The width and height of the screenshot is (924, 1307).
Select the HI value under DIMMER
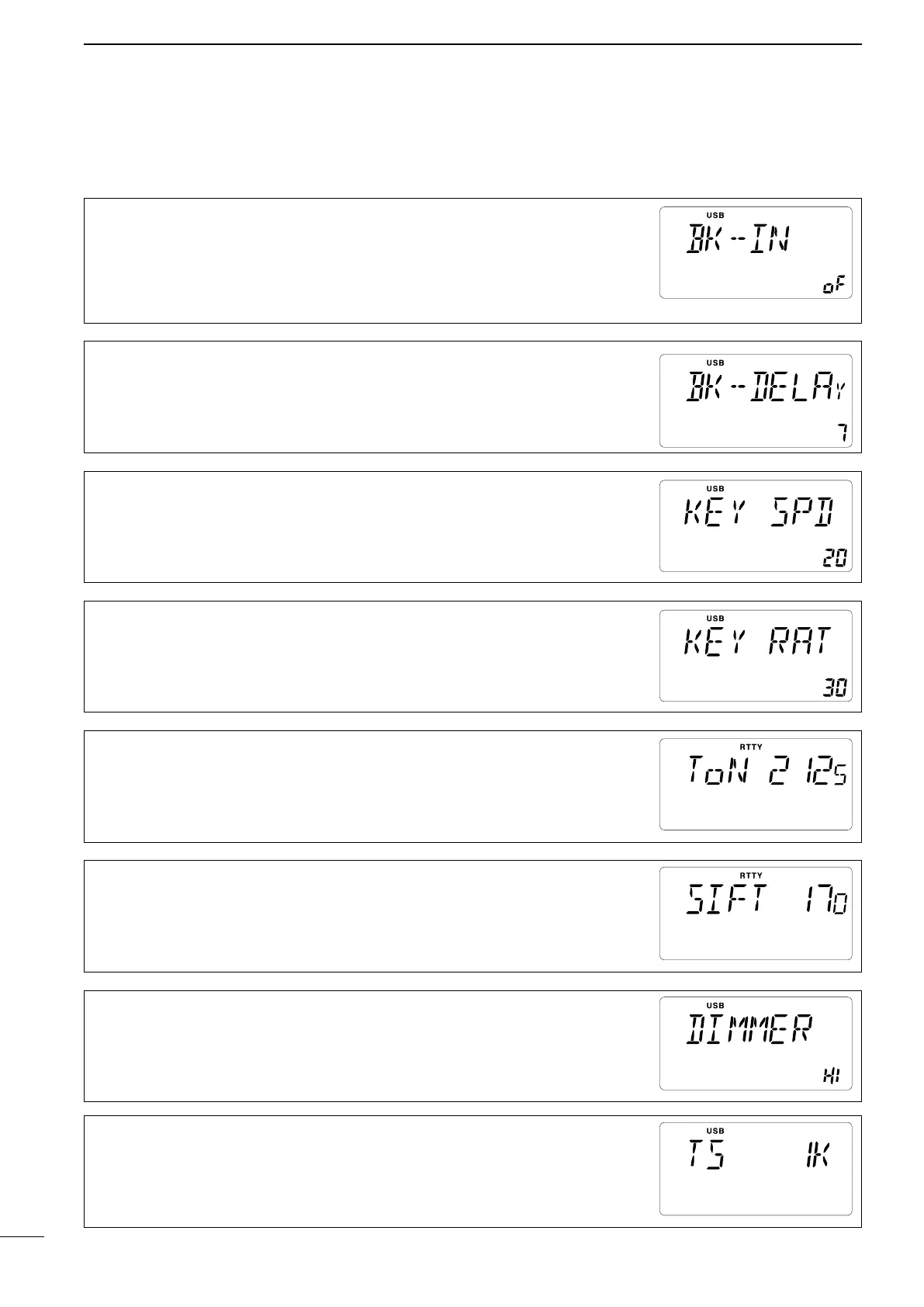tap(831, 1077)
